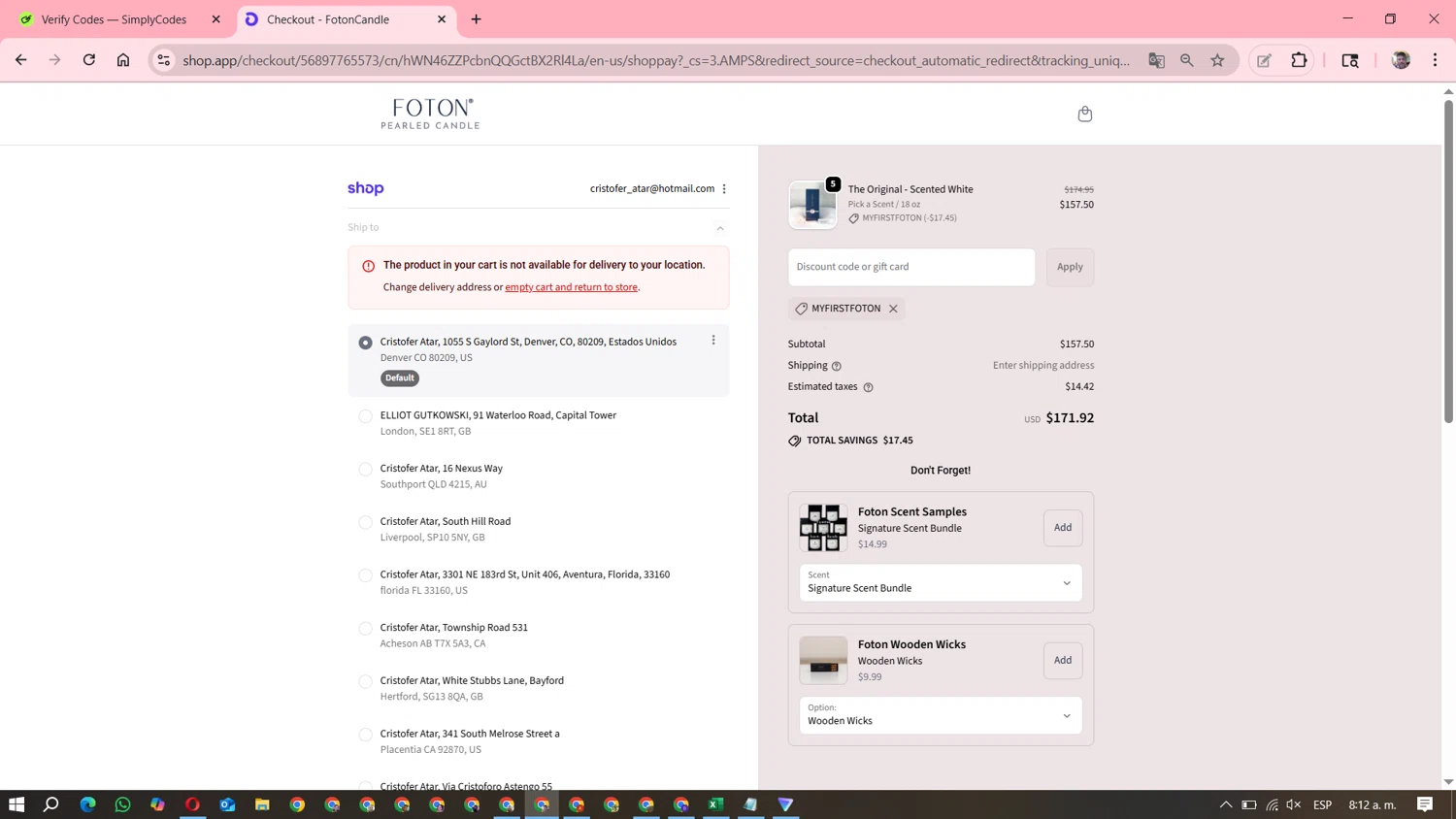Click the TOTAL SAVINGS $17.45 text
Image resolution: width=1456 pixels, height=819 pixels.
click(860, 441)
